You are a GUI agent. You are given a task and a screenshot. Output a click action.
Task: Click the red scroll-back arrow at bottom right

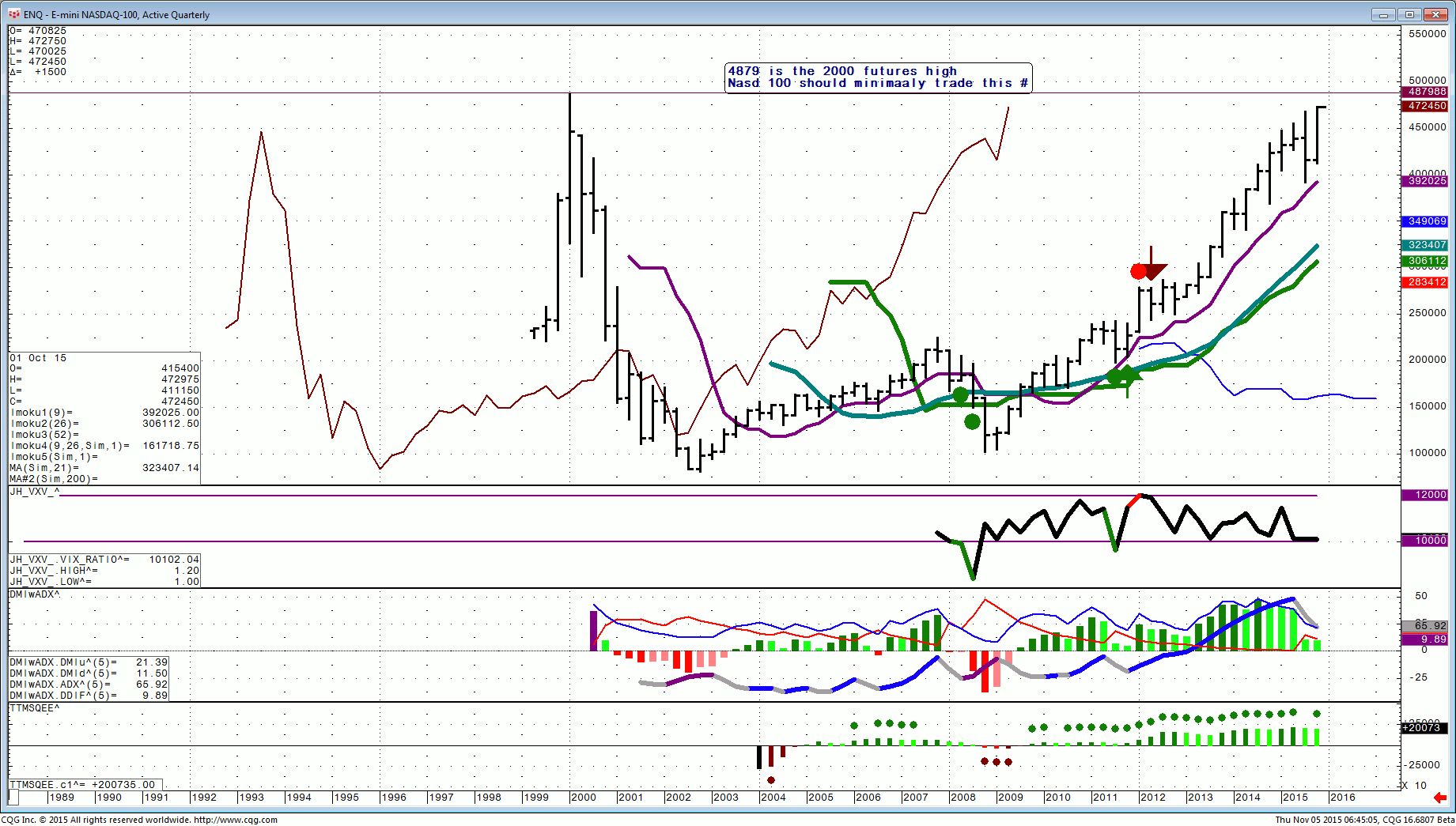click(1440, 798)
